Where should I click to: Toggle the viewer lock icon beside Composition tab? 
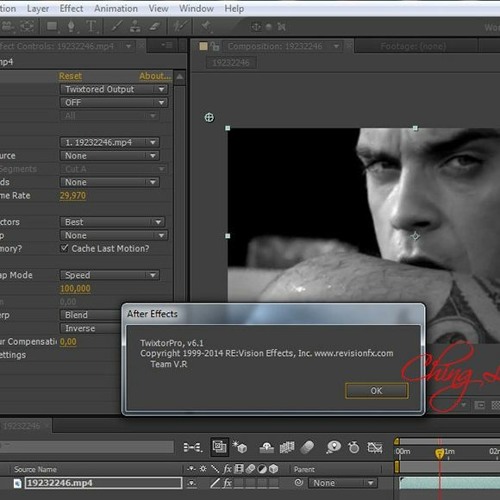(215, 46)
